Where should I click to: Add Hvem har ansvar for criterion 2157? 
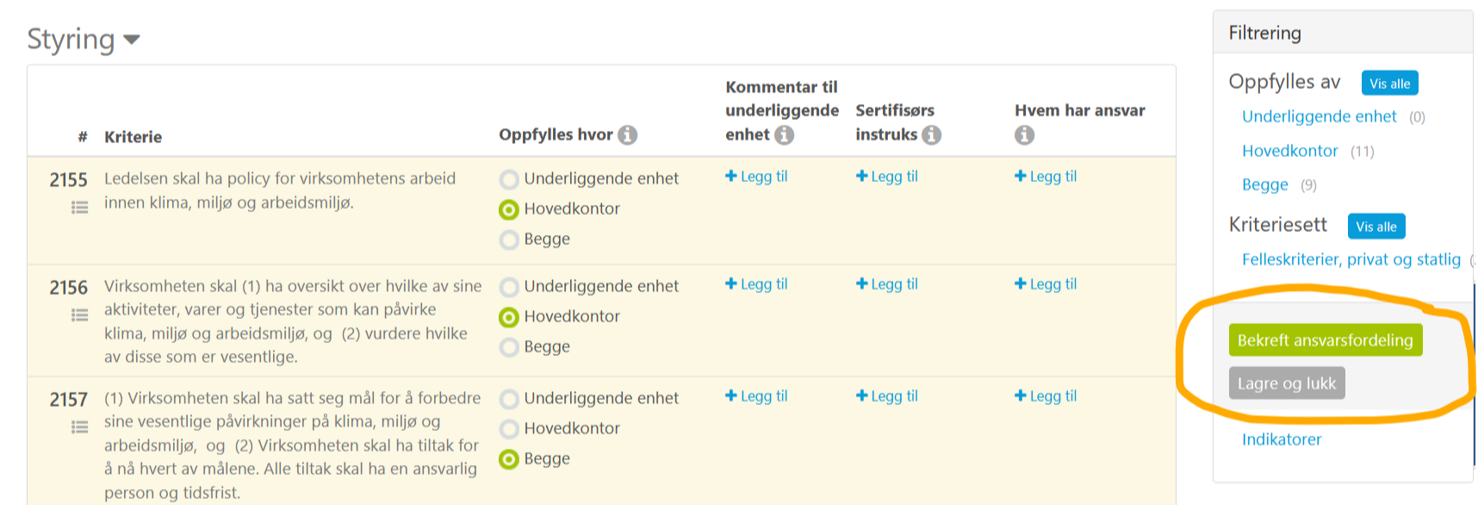coord(1046,396)
